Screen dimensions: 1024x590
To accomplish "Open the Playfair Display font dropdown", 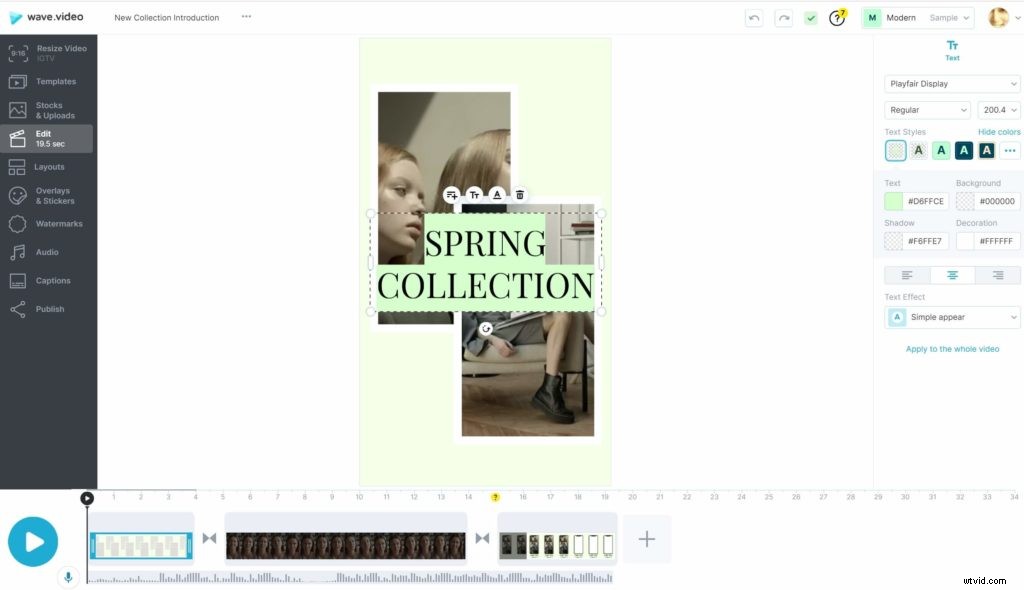I will pyautogui.click(x=950, y=83).
